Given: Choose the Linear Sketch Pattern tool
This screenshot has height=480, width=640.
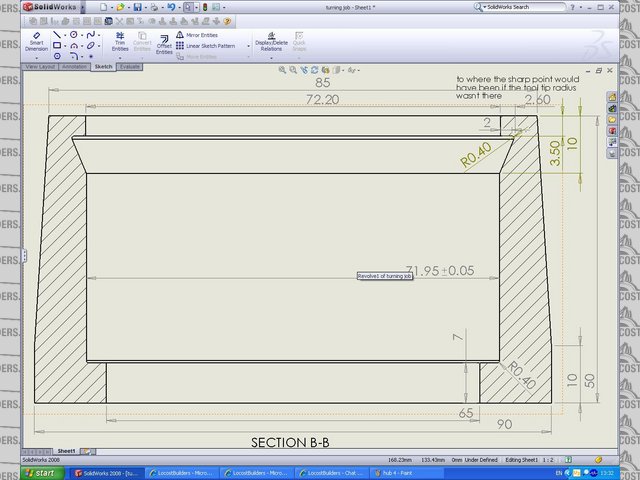Looking at the screenshot, I should 210,46.
